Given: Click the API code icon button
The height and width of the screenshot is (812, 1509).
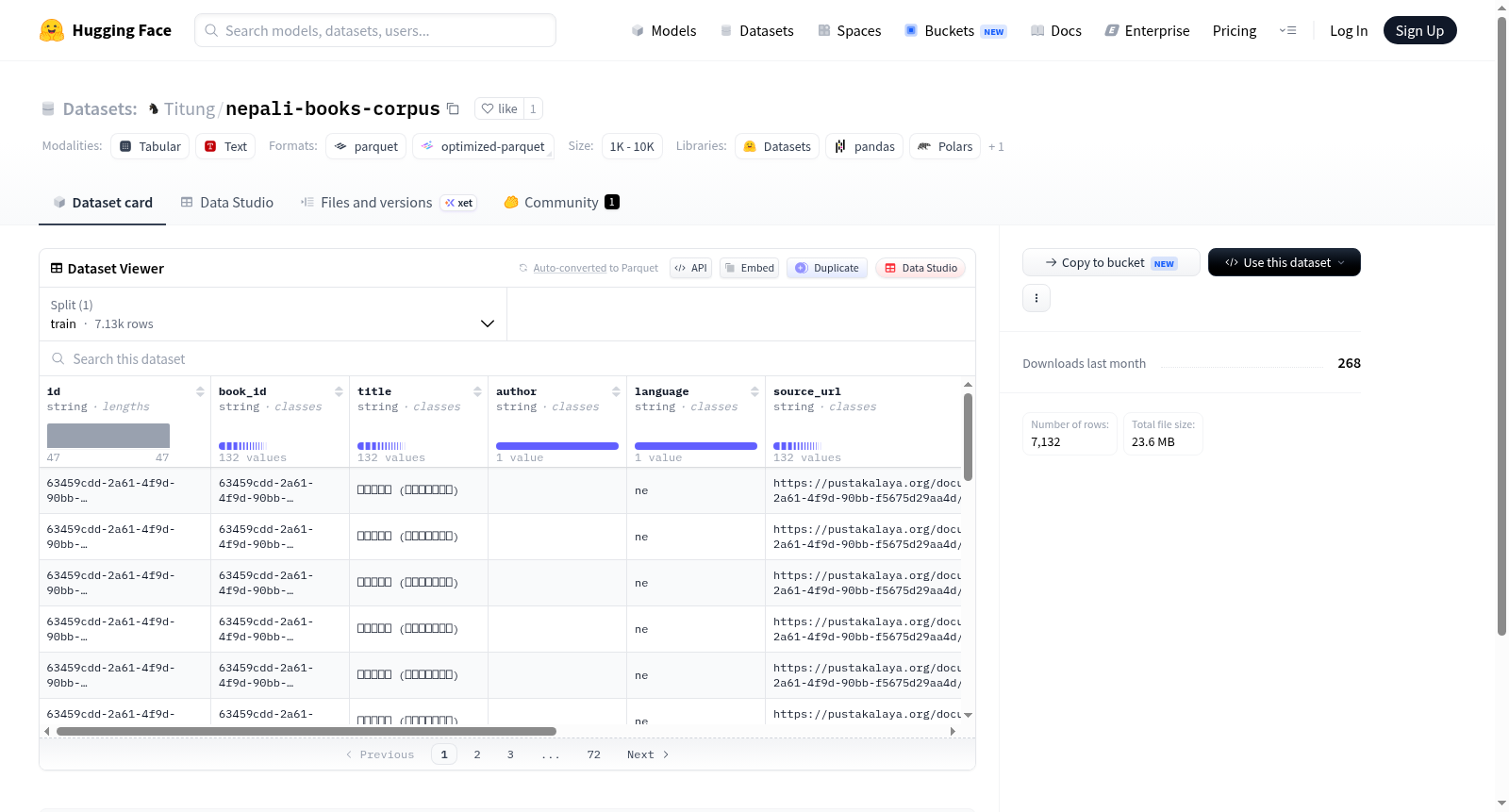Looking at the screenshot, I should pyautogui.click(x=690, y=268).
